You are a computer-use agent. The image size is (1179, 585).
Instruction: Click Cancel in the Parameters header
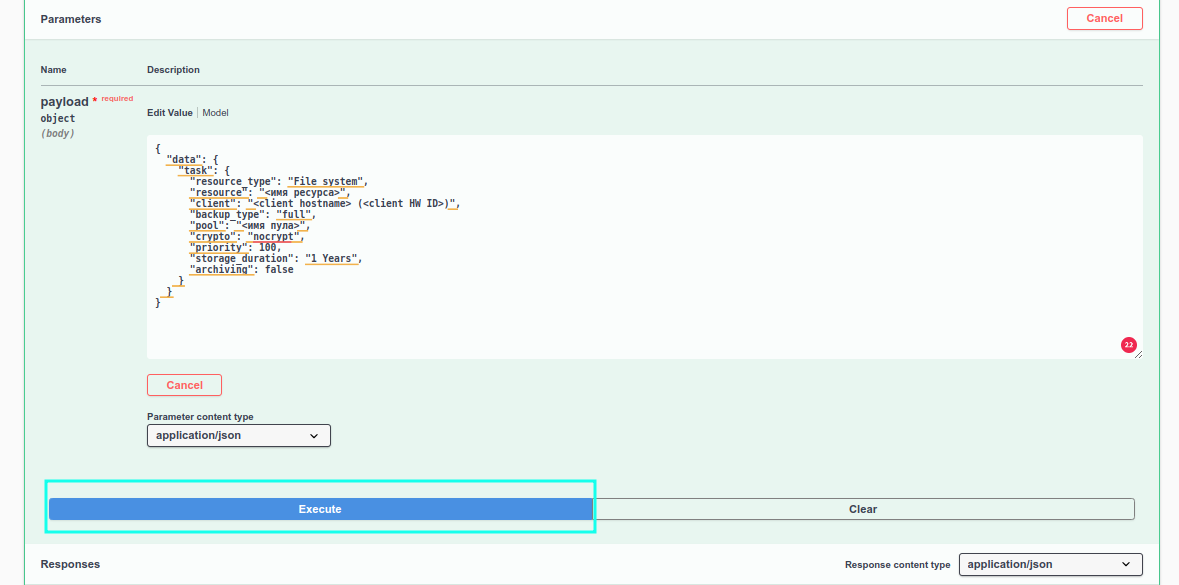[x=1104, y=18]
